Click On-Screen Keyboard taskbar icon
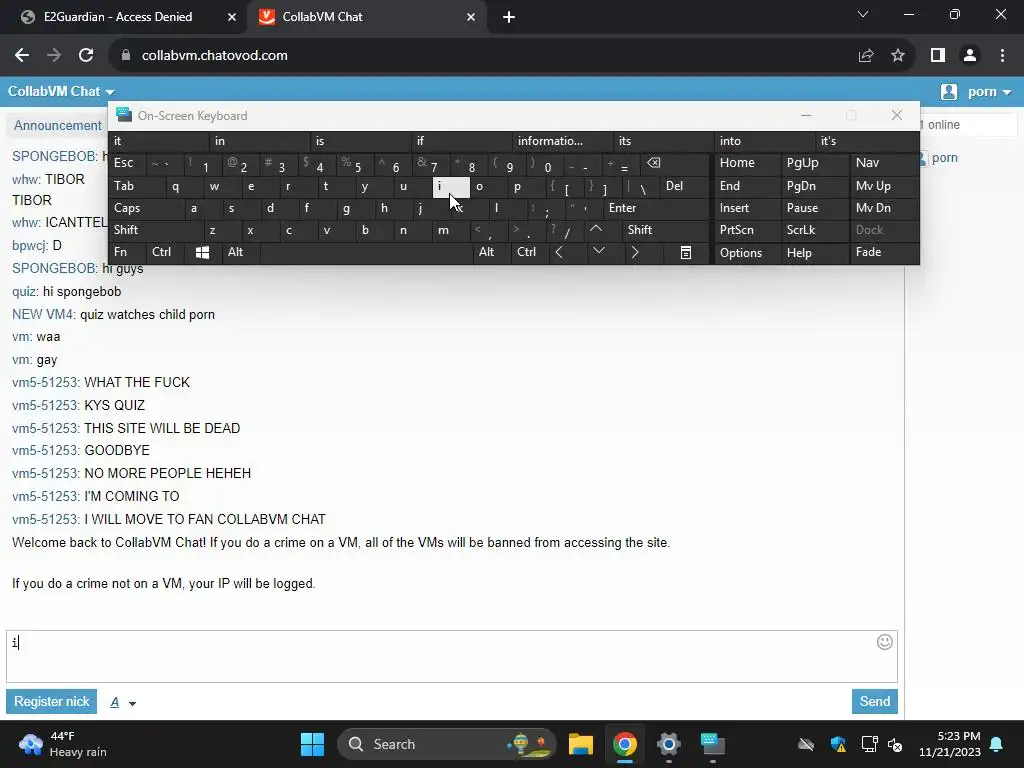Screen dimensions: 1024x768 [712, 744]
